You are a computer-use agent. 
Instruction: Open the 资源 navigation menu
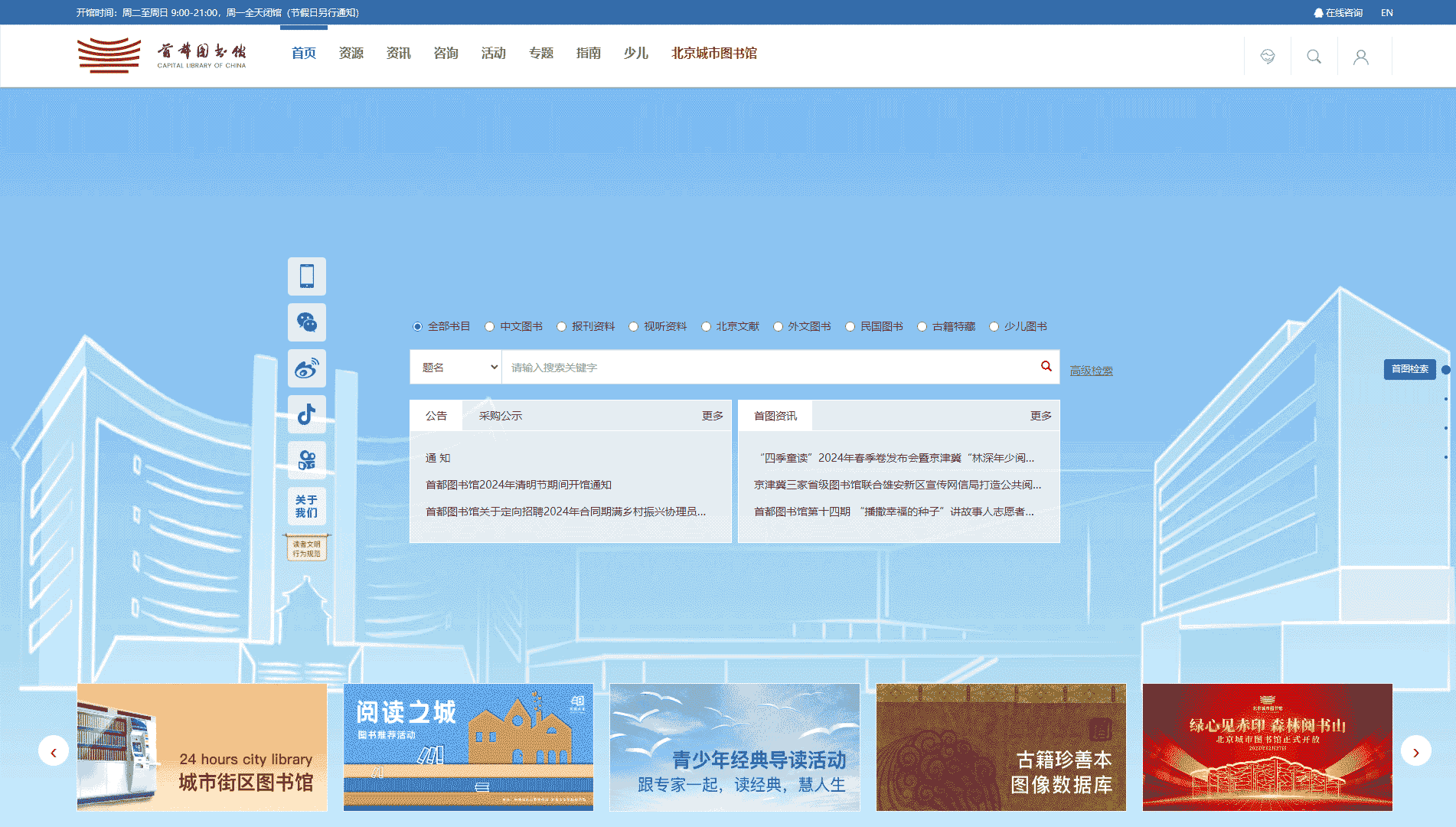click(351, 53)
